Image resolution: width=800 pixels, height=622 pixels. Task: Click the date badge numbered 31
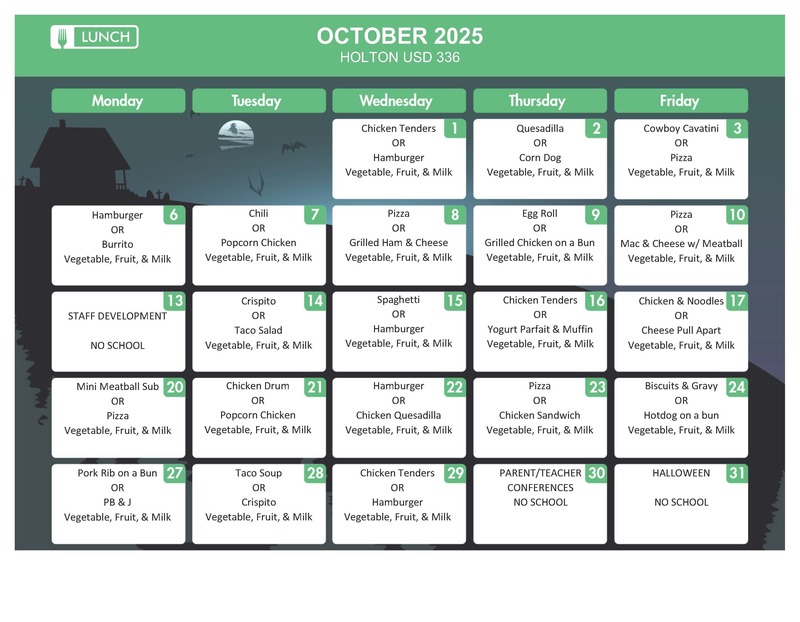tap(736, 473)
